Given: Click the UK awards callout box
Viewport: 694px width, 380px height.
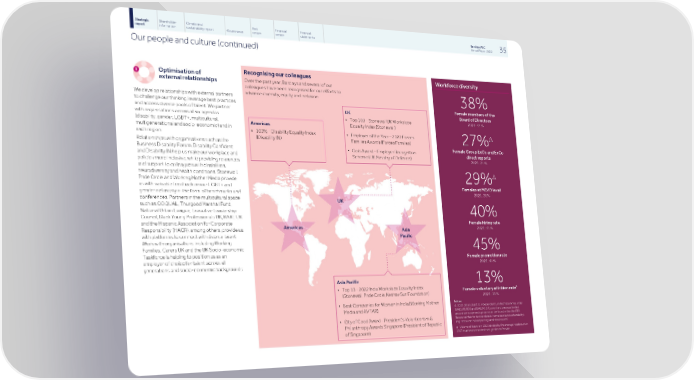Looking at the screenshot, I should [386, 136].
